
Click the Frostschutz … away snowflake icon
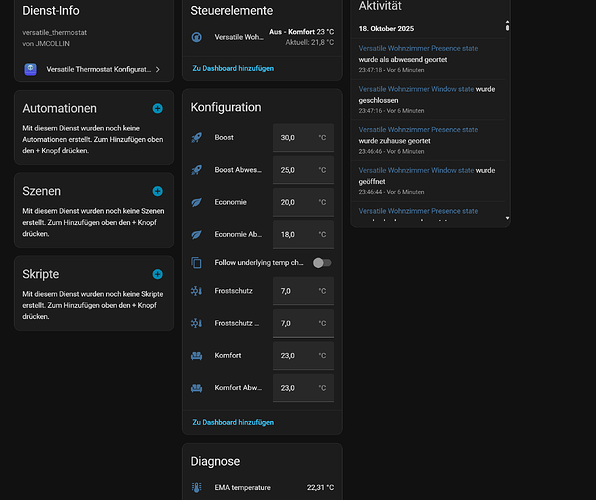[x=197, y=323]
